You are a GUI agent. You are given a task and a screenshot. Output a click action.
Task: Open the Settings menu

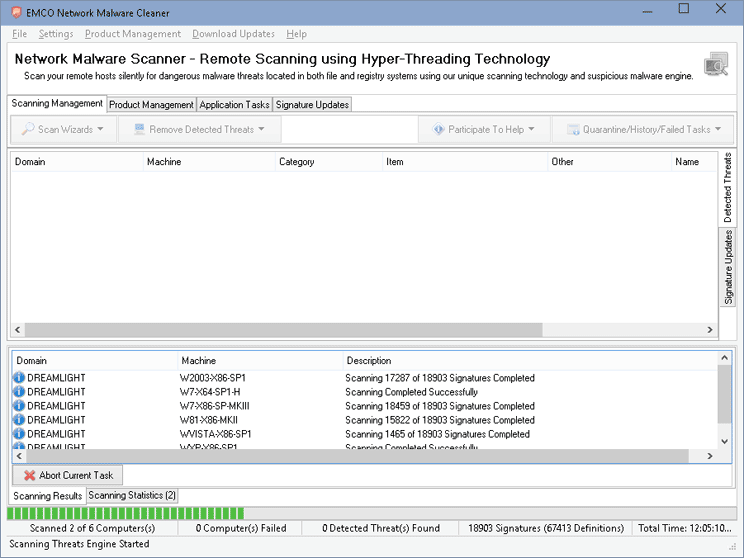[x=56, y=34]
